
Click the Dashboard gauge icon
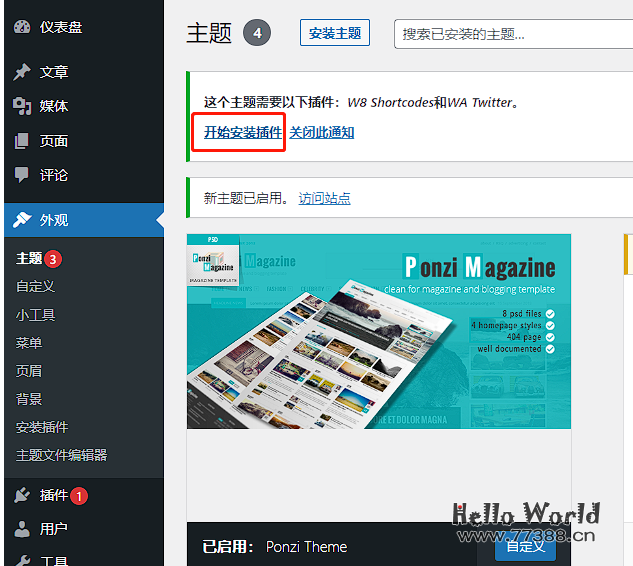[22, 27]
